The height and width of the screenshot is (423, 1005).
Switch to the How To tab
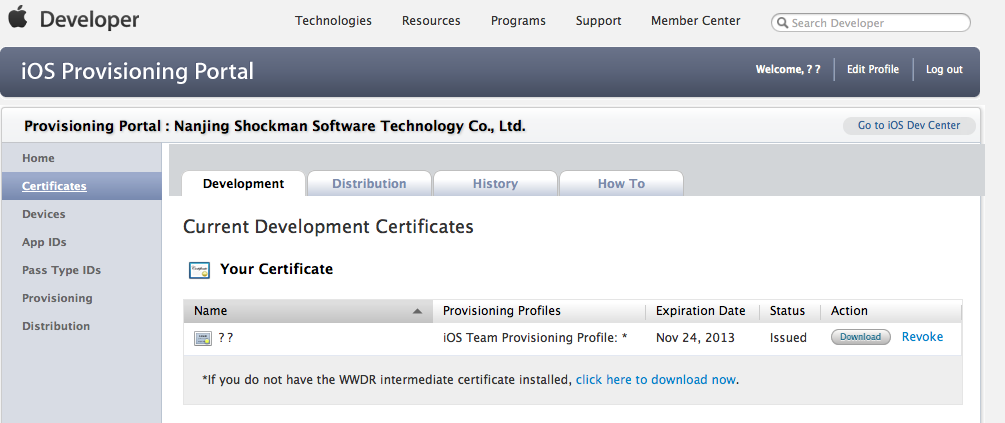(621, 183)
